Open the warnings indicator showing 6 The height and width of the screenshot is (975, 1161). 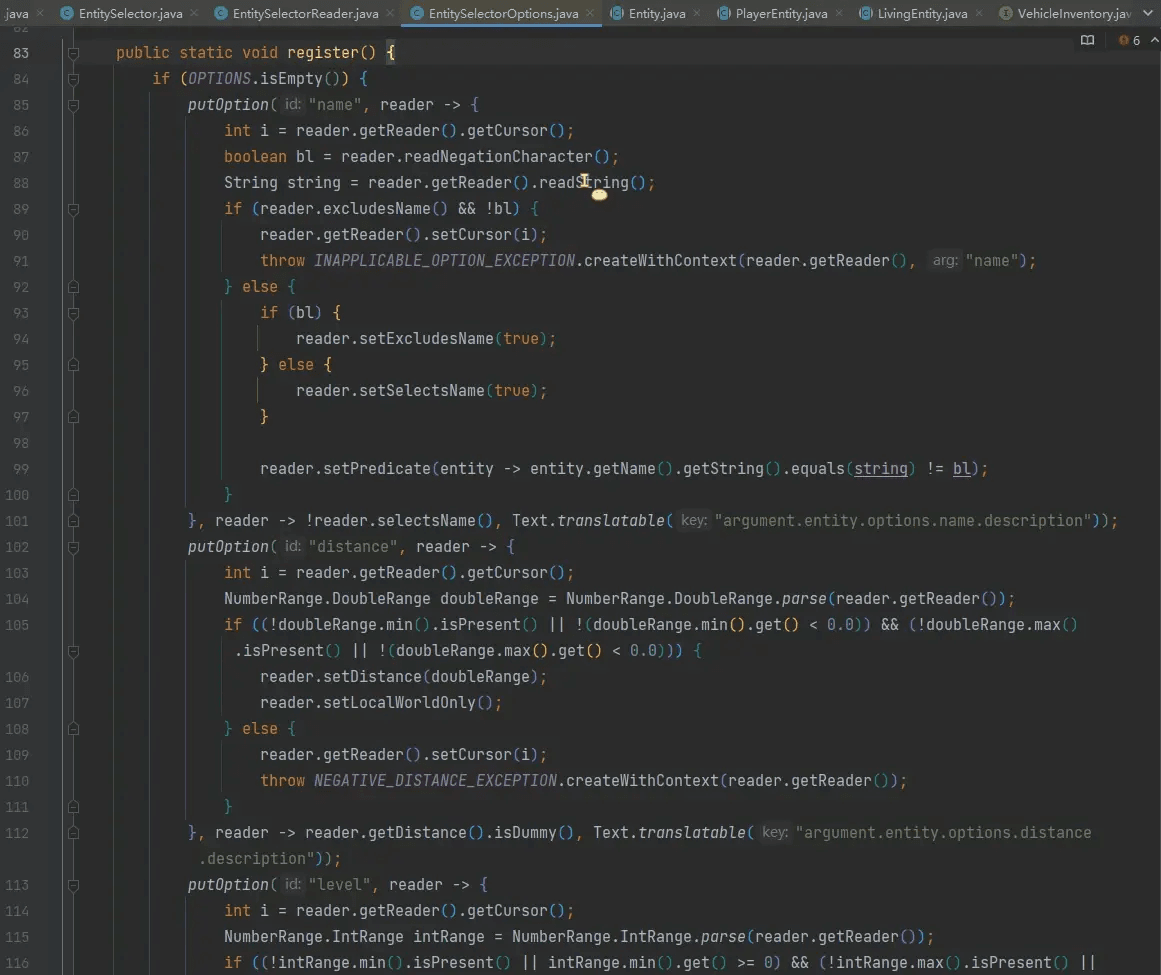tap(1129, 40)
